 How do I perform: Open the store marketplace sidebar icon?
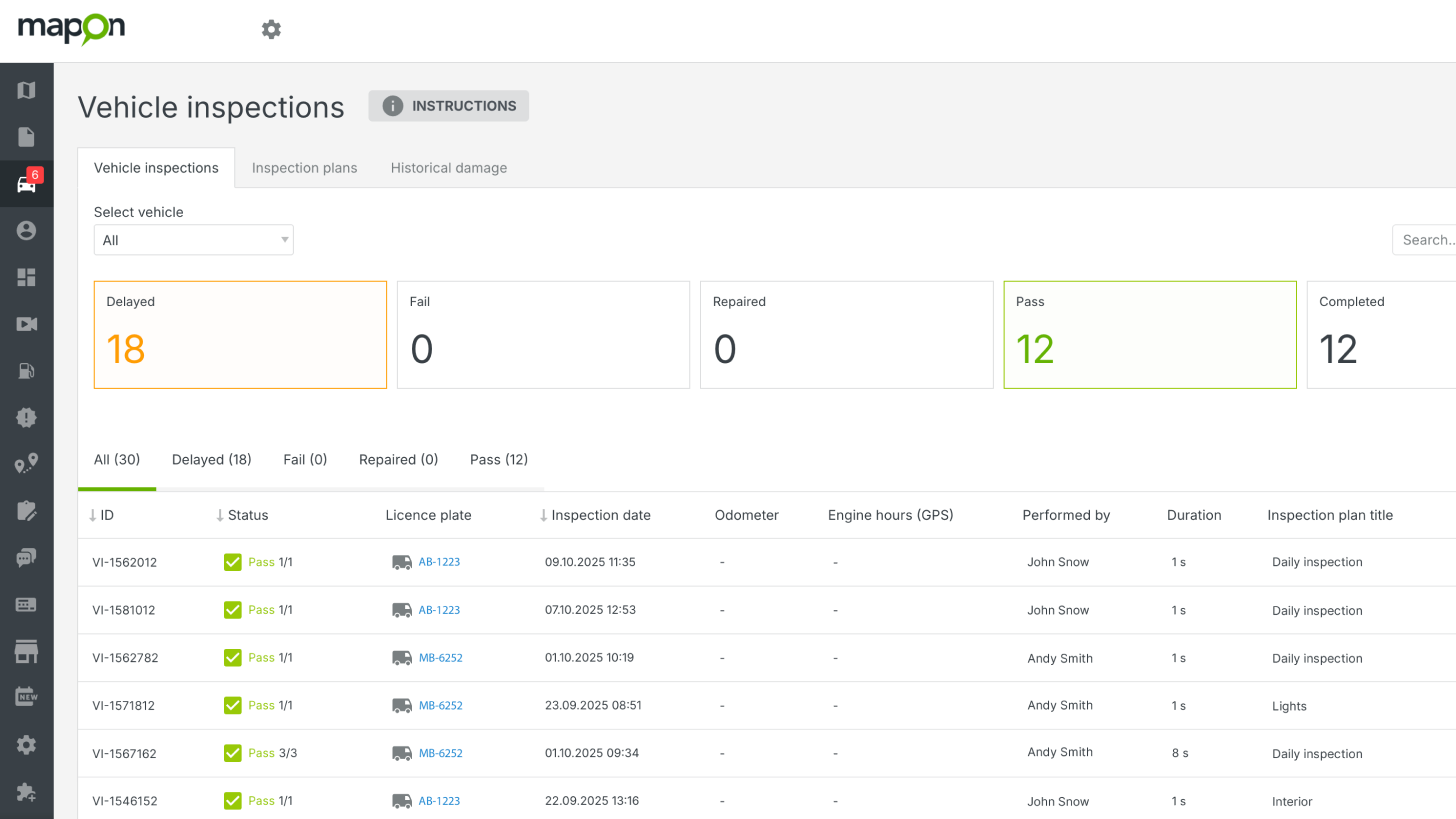click(26, 652)
